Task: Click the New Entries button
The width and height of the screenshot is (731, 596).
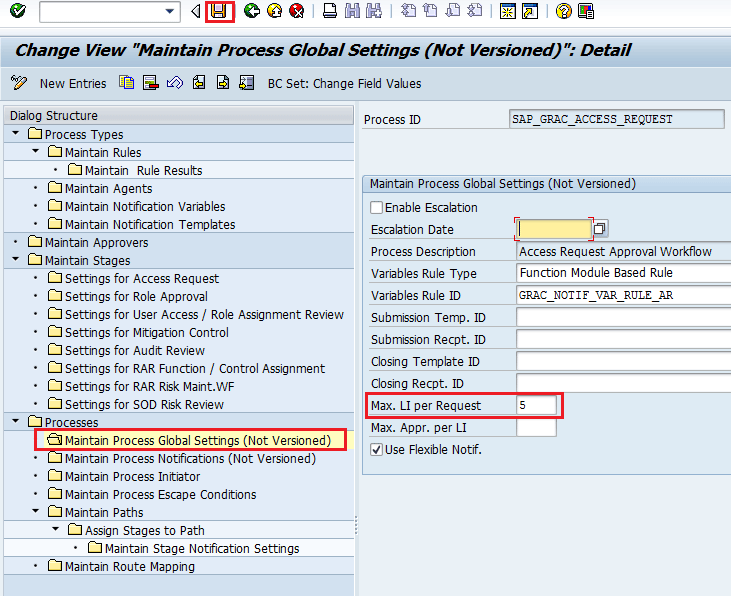Action: [x=72, y=84]
